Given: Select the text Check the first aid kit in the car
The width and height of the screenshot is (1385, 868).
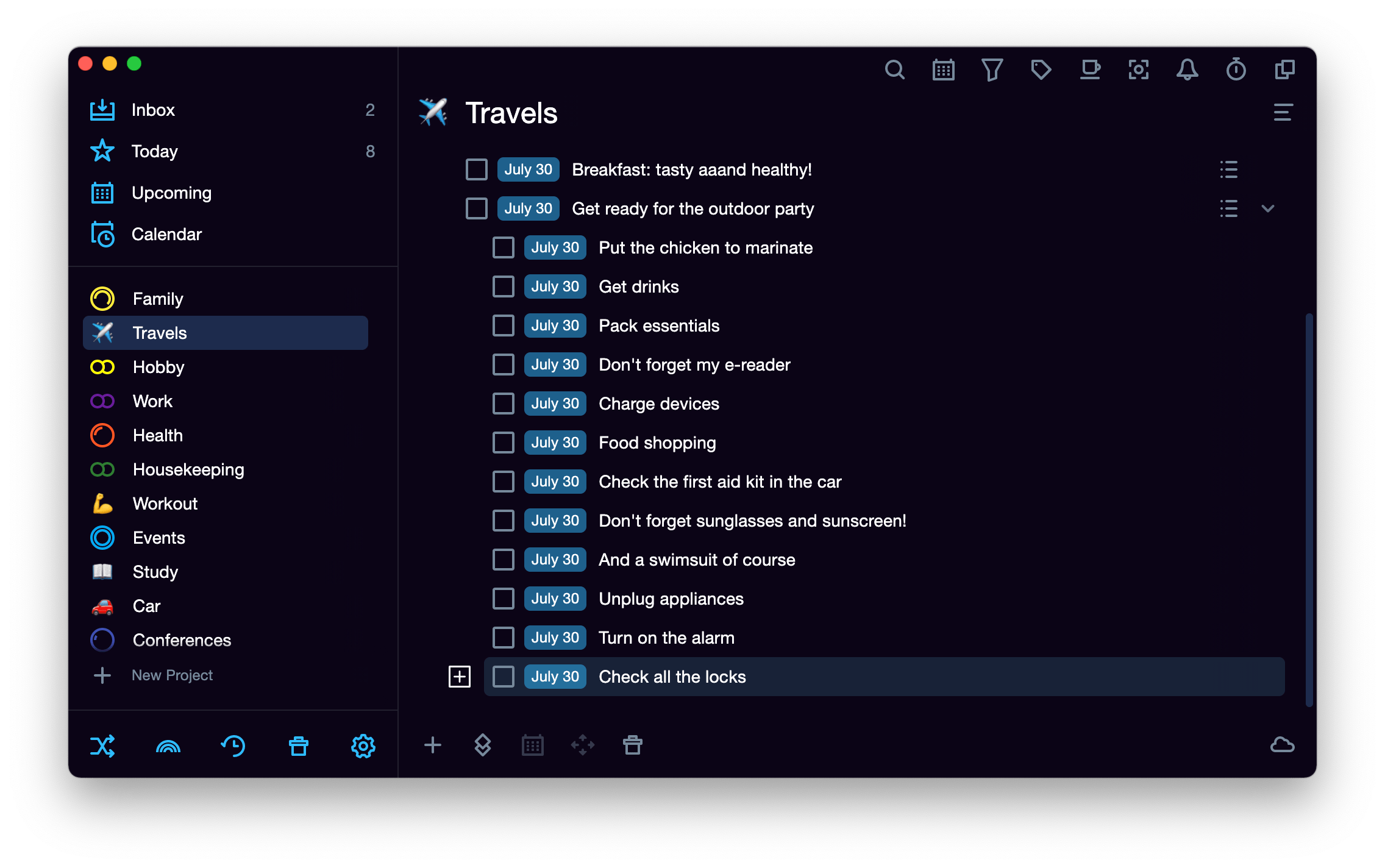Looking at the screenshot, I should point(720,482).
